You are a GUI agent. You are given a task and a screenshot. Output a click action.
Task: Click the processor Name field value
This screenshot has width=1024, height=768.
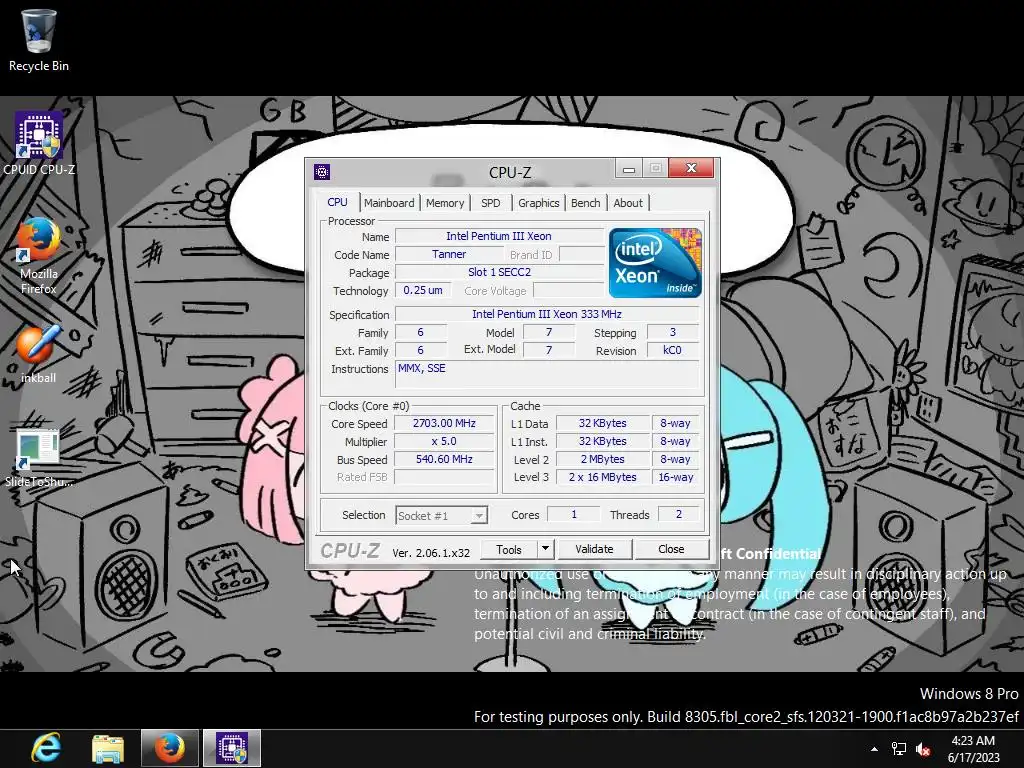[499, 236]
